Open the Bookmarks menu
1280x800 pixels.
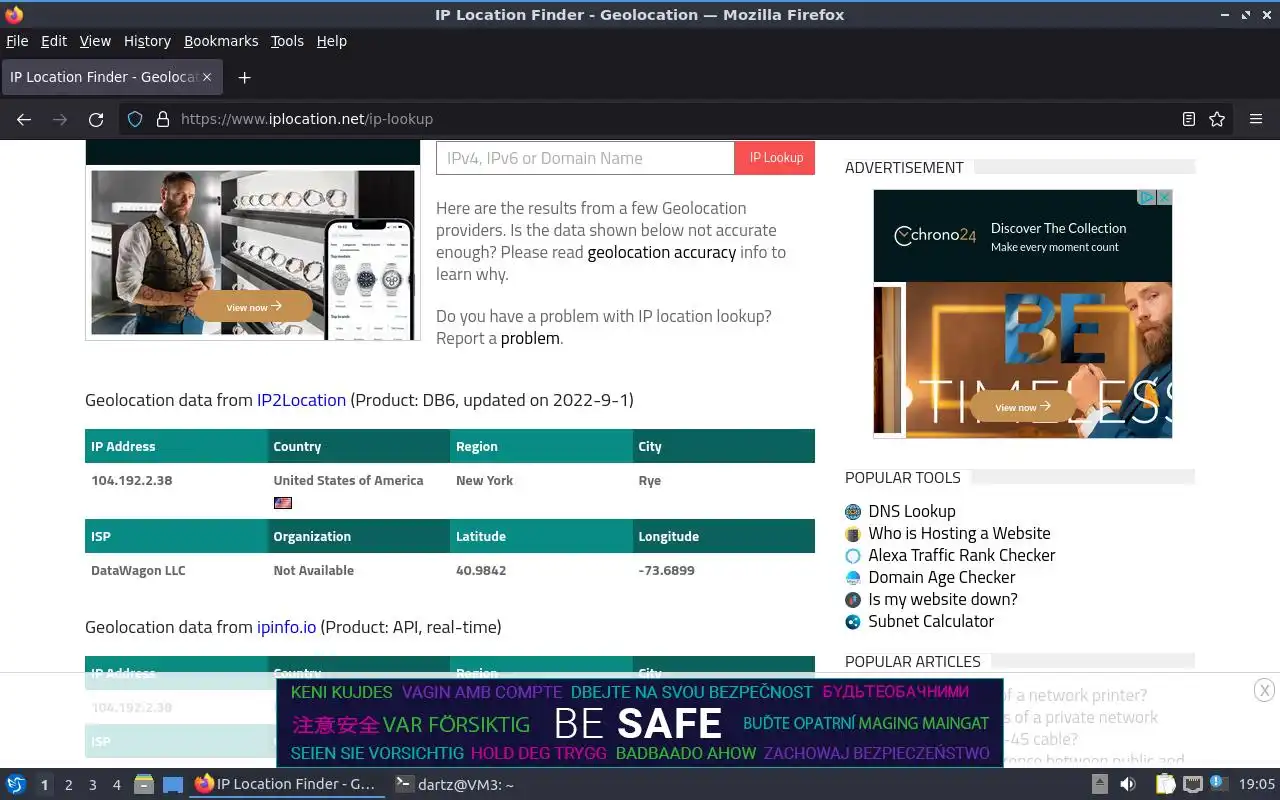tap(221, 41)
